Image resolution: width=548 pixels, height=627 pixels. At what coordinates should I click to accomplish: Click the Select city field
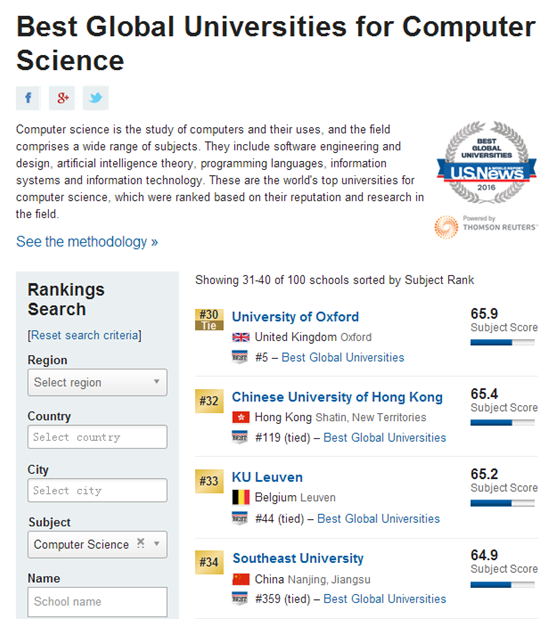pyautogui.click(x=97, y=490)
